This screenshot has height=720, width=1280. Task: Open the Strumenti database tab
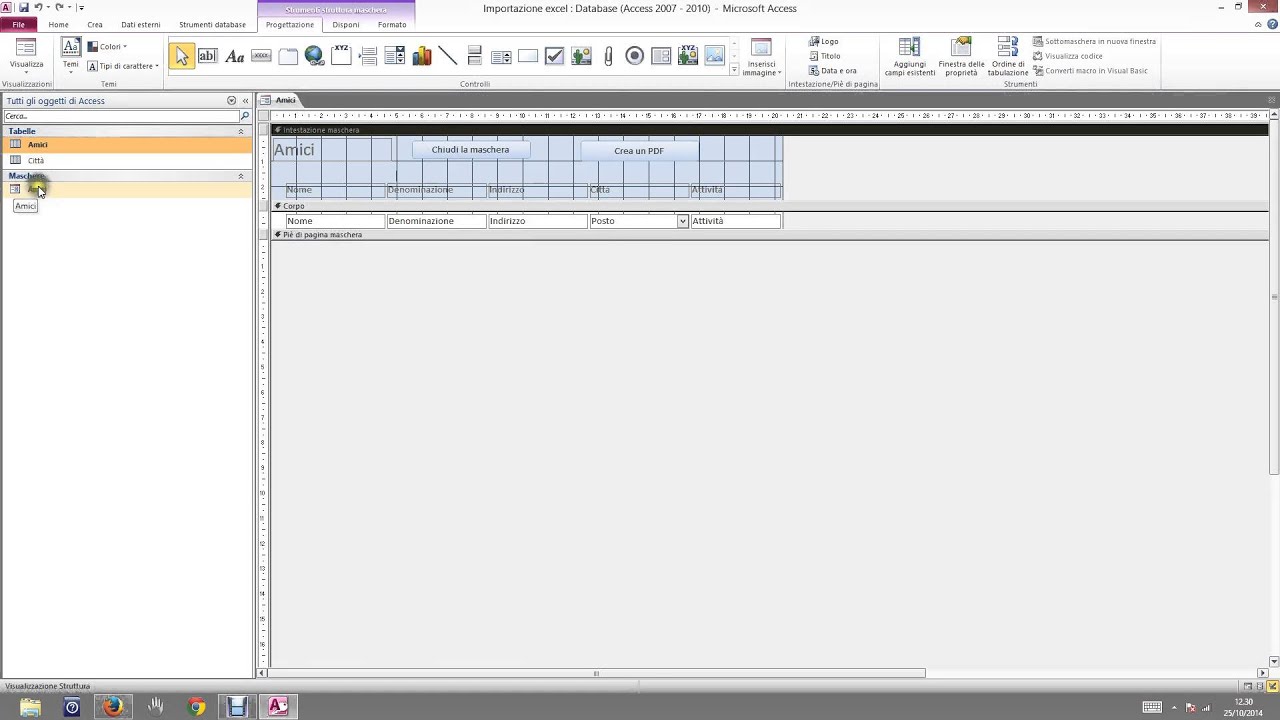pos(212,24)
